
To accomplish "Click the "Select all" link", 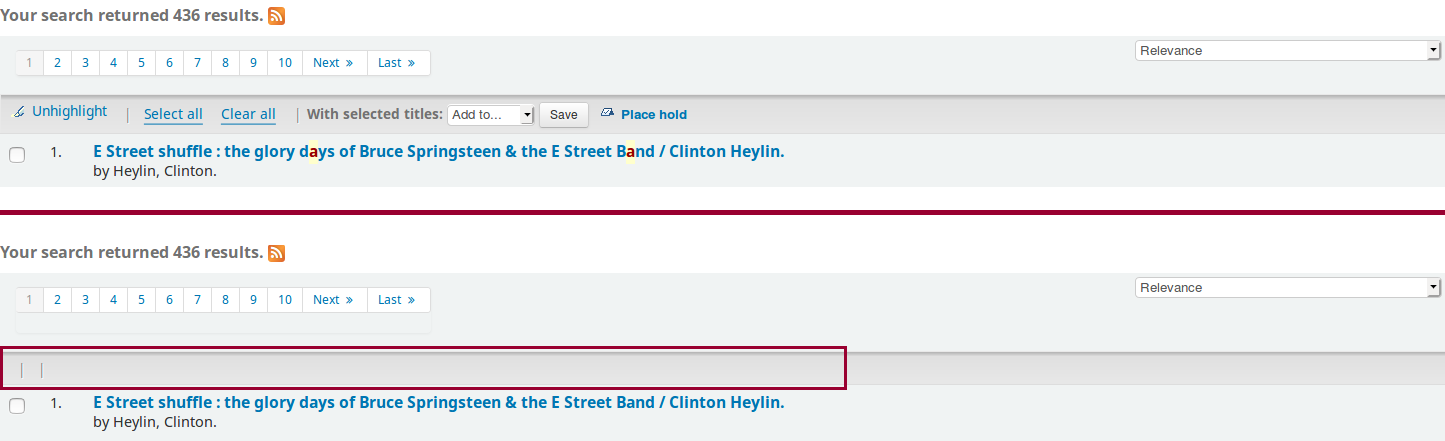I will (173, 114).
